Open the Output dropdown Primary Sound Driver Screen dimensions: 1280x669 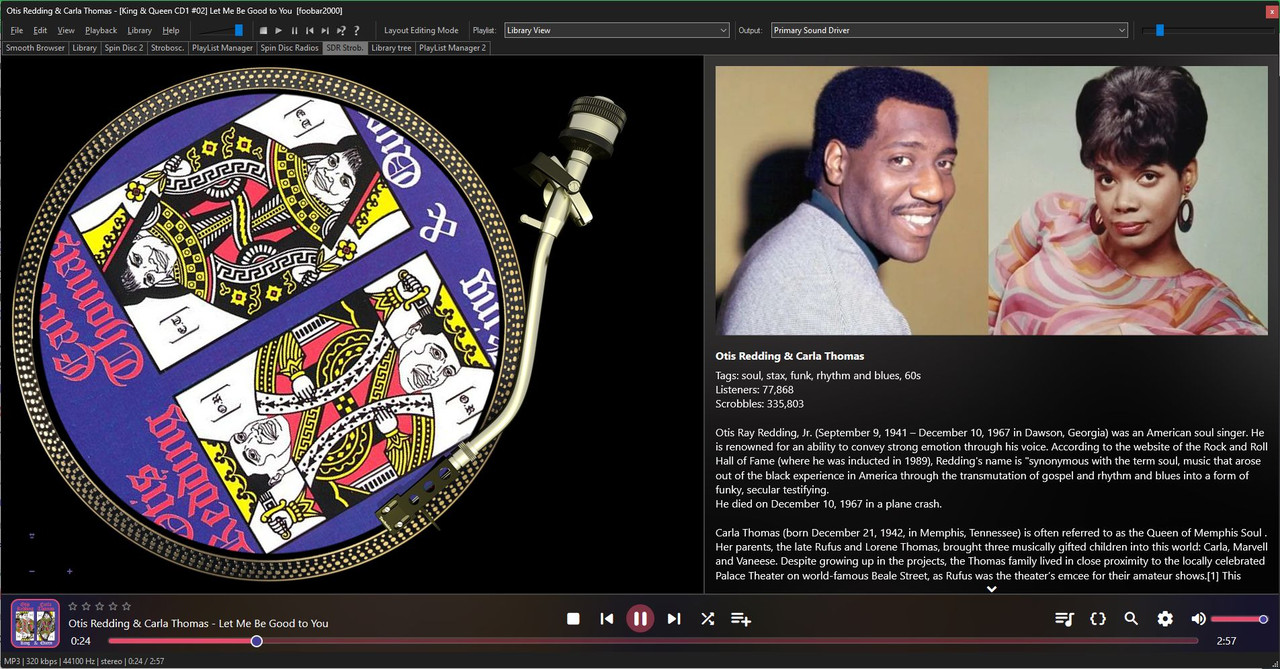pos(949,30)
